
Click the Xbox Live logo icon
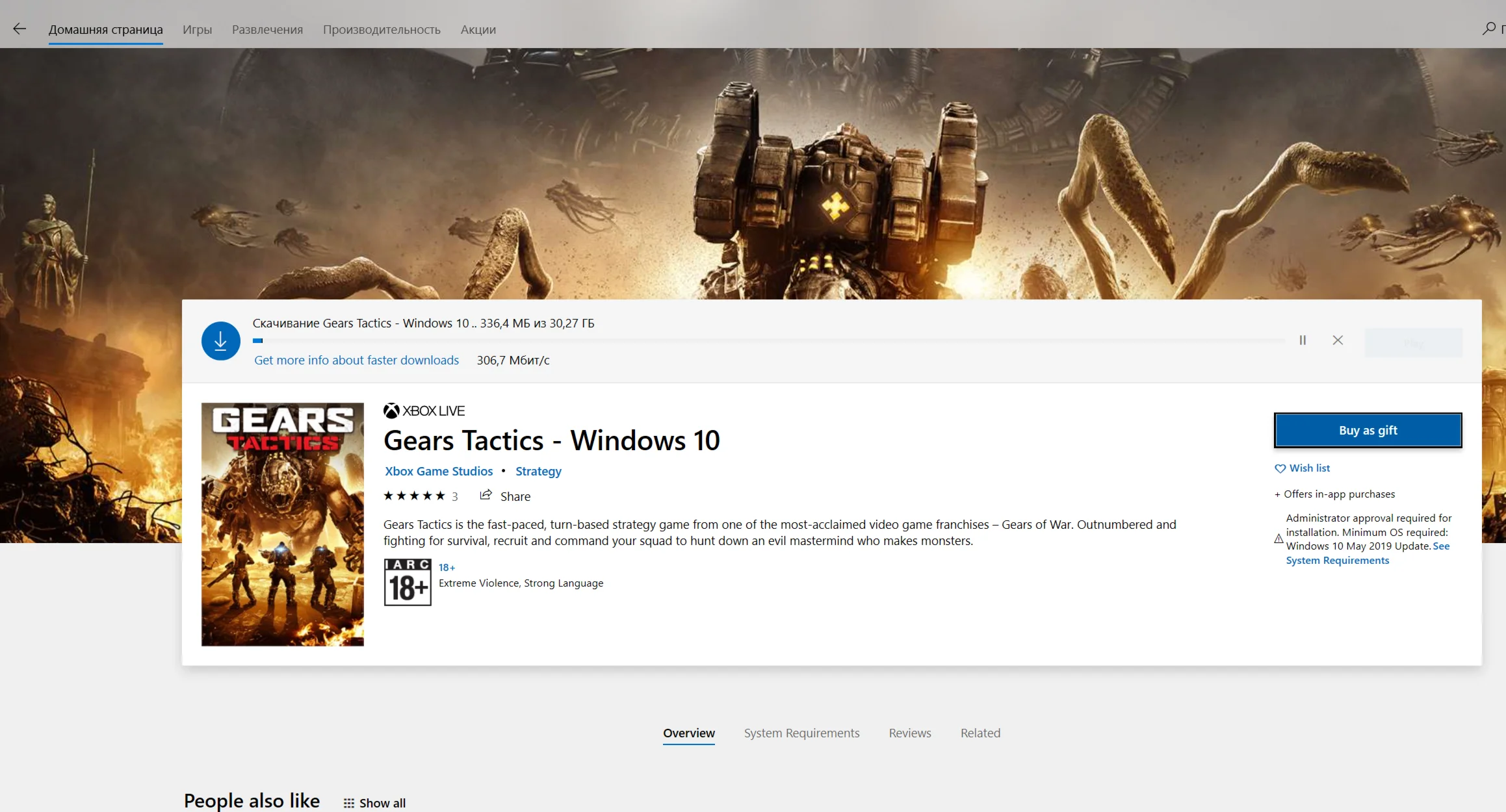coord(391,411)
